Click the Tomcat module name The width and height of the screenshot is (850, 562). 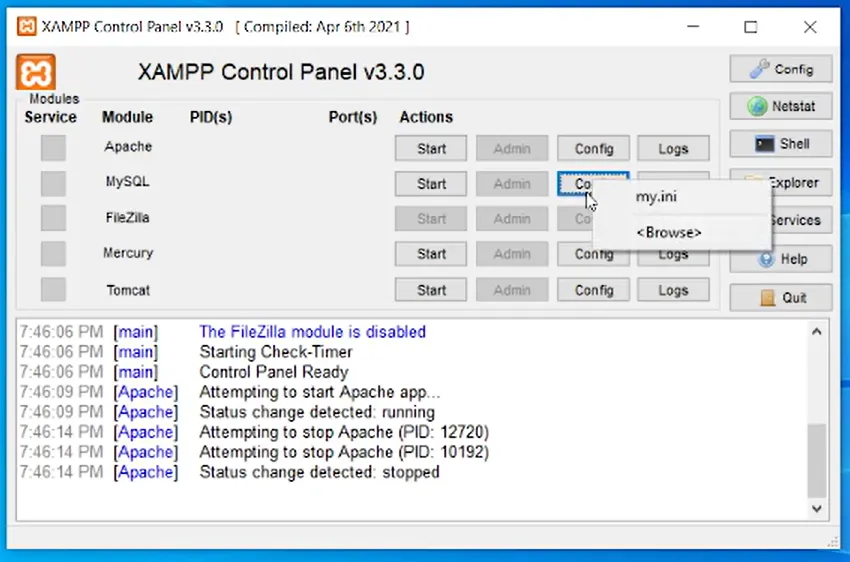point(128,290)
